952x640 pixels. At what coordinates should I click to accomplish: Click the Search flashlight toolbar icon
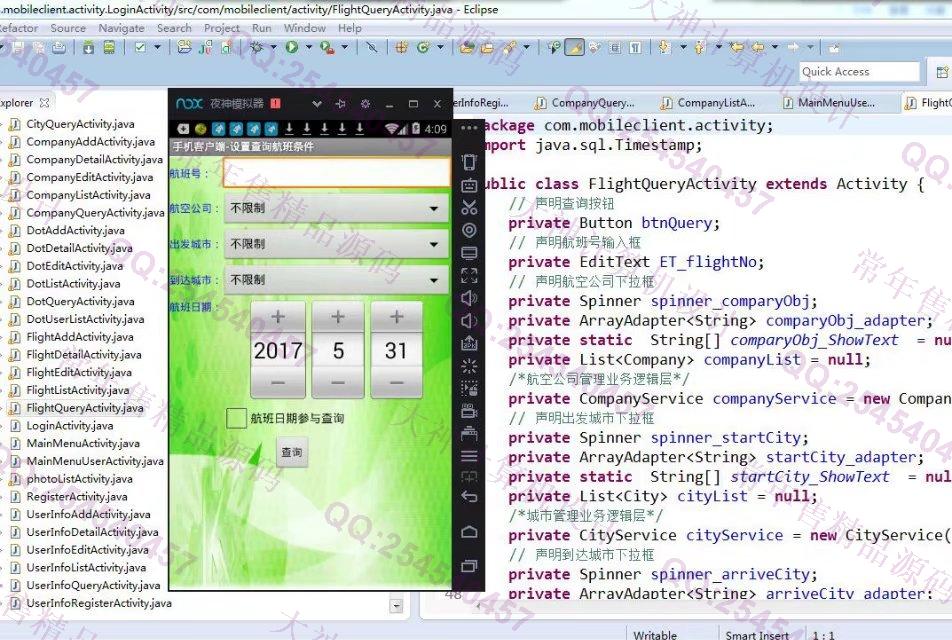(510, 47)
